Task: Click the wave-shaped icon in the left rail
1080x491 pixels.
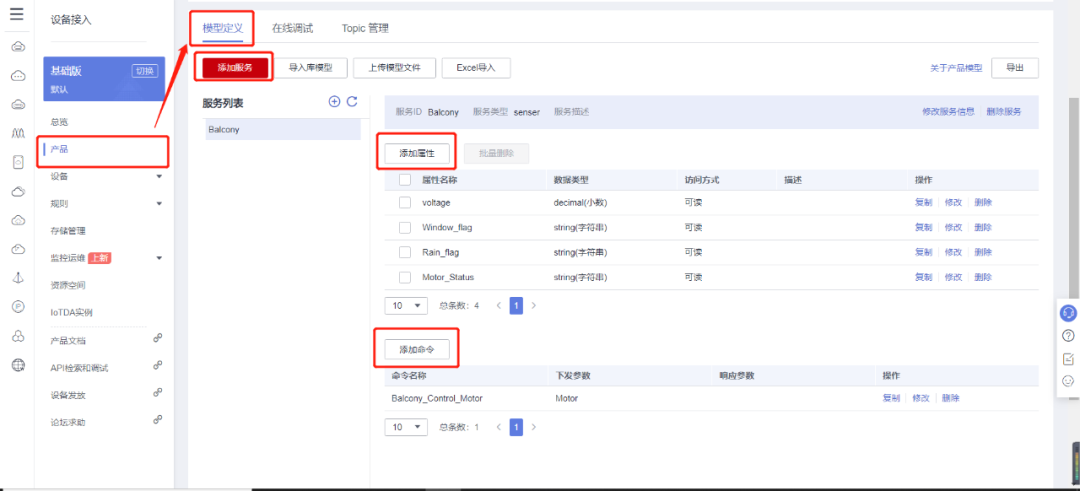Action: coord(19,133)
